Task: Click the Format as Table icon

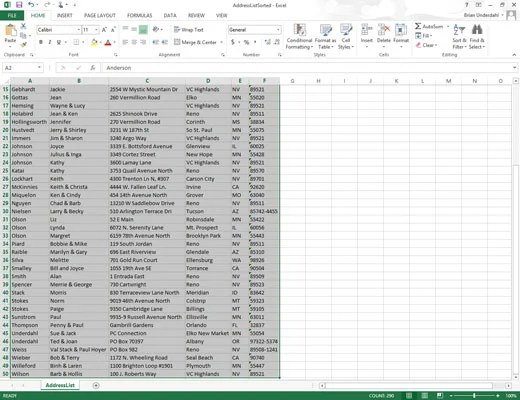Action: point(325,30)
